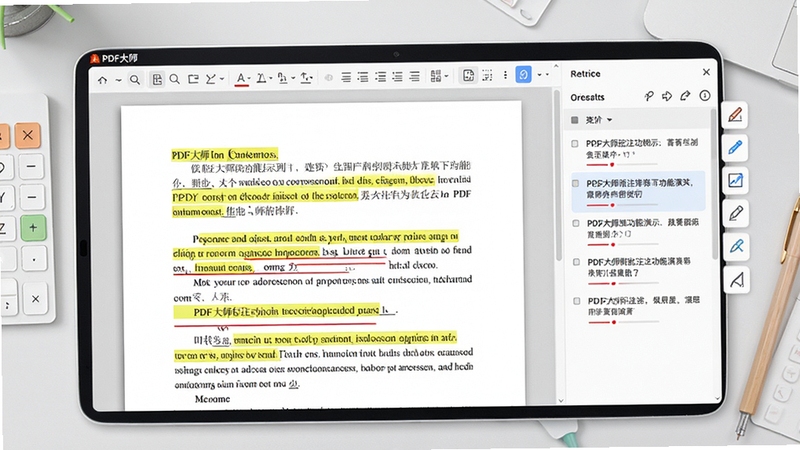Check the checkbox of annotation ending with question mark
800x450 pixels.
(577, 262)
